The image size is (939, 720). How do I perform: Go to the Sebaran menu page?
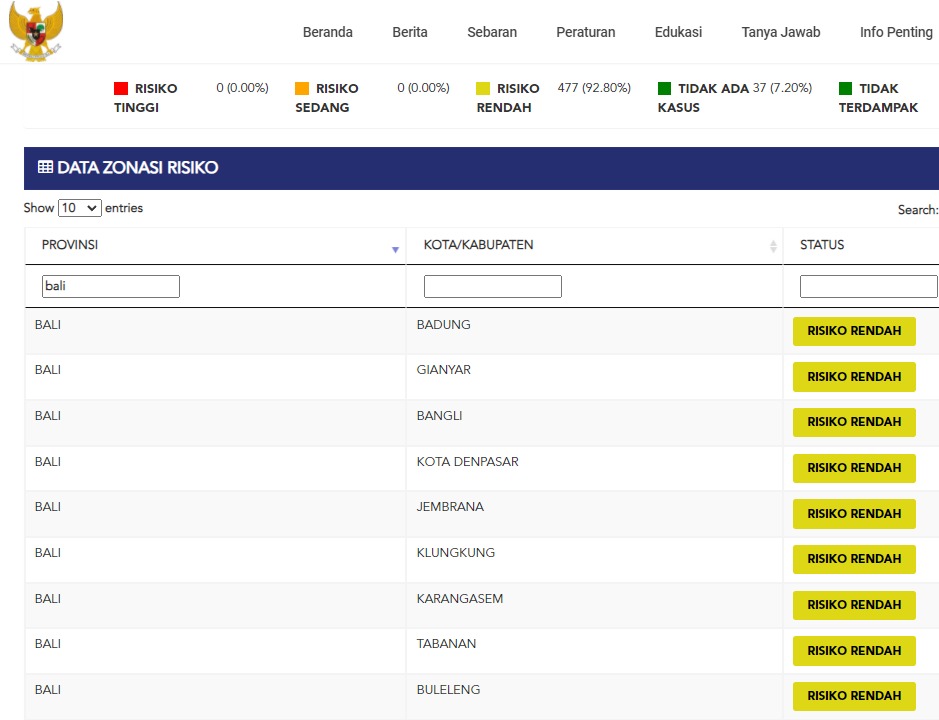pyautogui.click(x=492, y=32)
